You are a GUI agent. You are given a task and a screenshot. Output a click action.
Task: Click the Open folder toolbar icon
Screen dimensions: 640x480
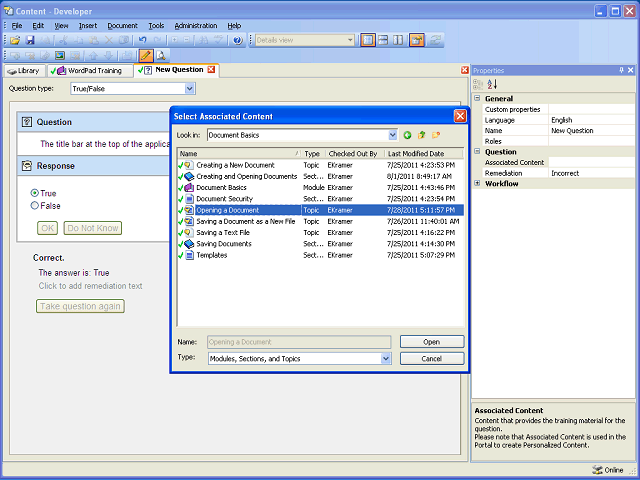click(x=15, y=40)
